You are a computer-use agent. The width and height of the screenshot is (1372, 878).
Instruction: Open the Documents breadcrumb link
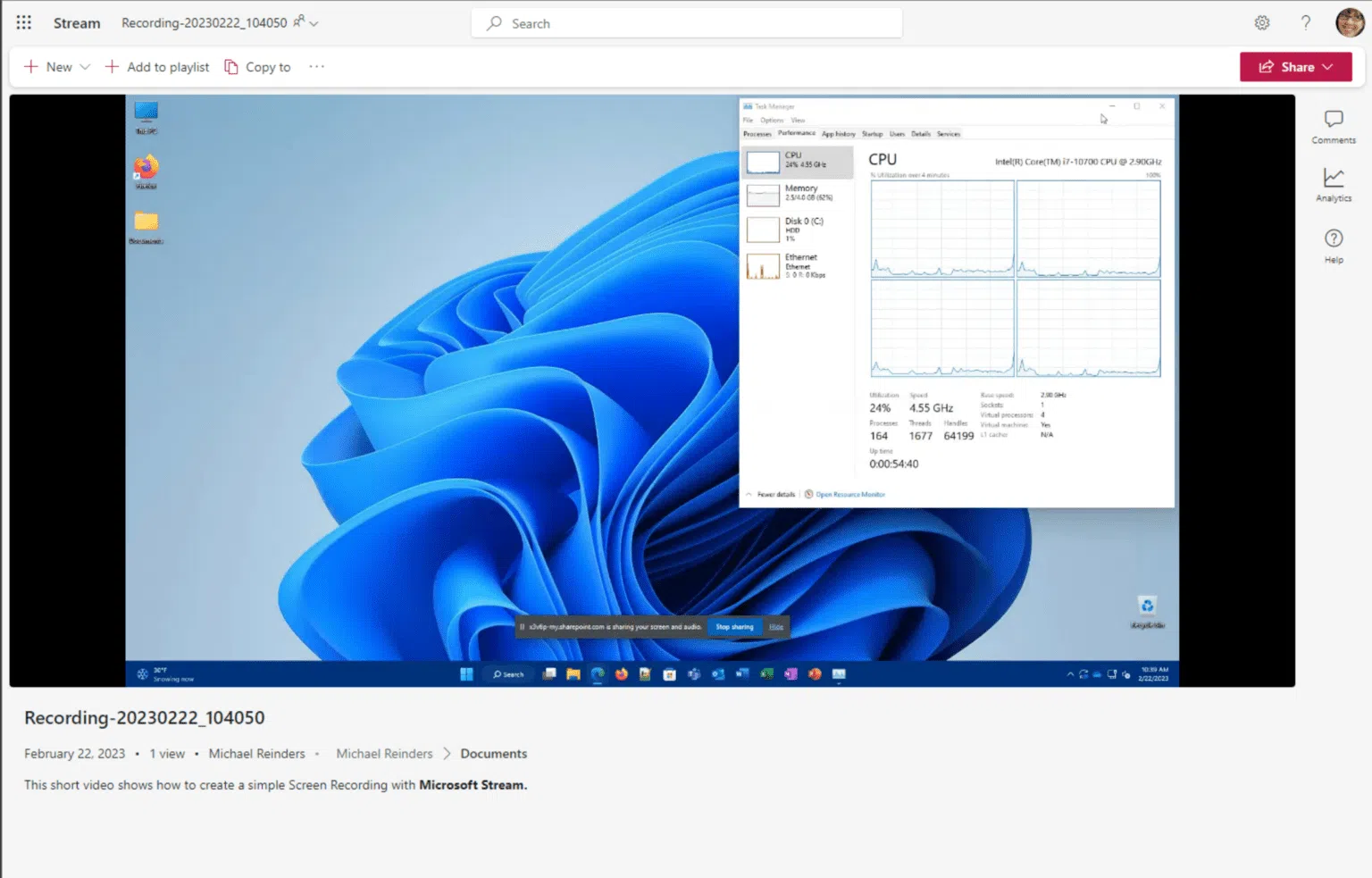[x=493, y=753]
